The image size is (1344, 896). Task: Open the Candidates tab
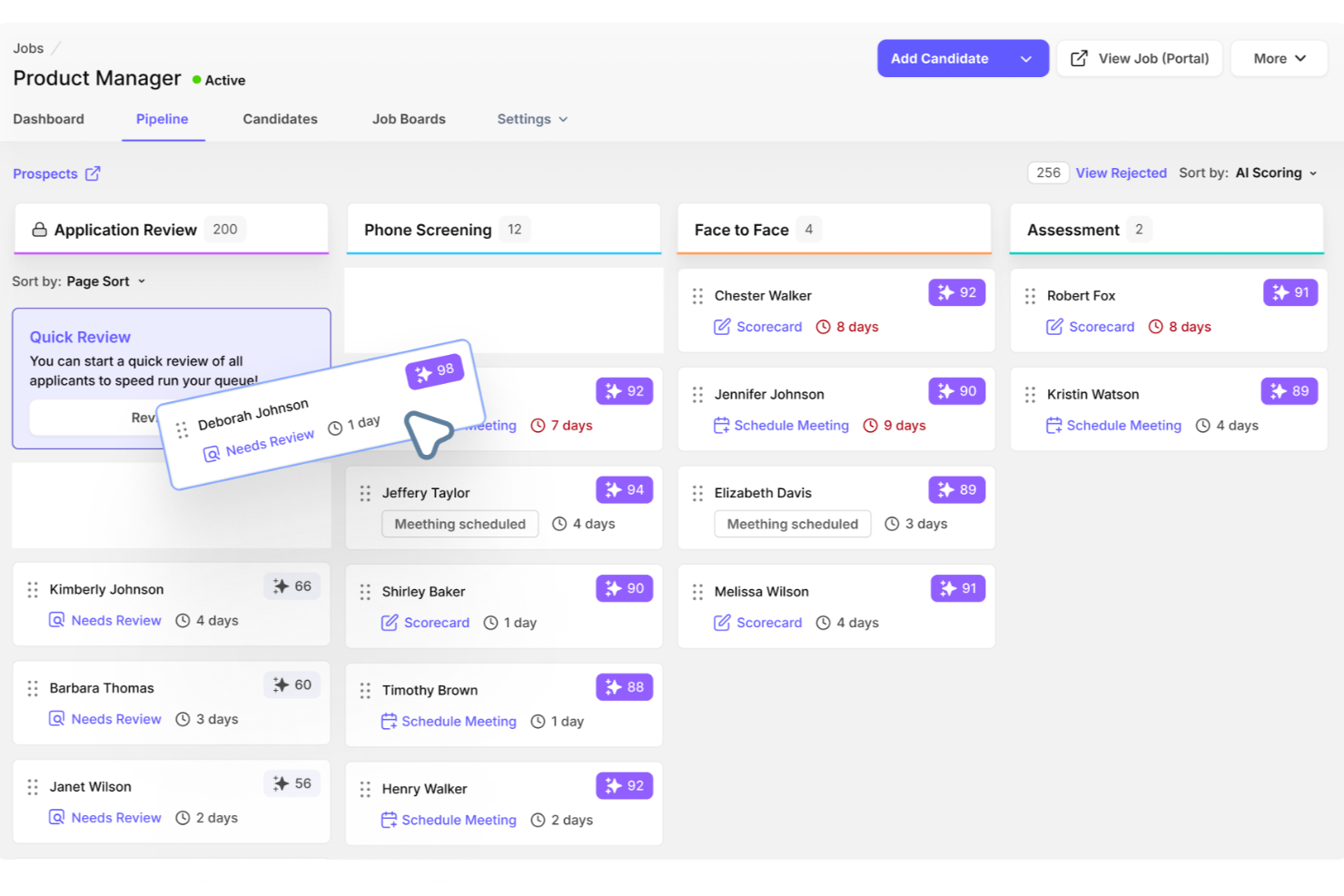(280, 119)
